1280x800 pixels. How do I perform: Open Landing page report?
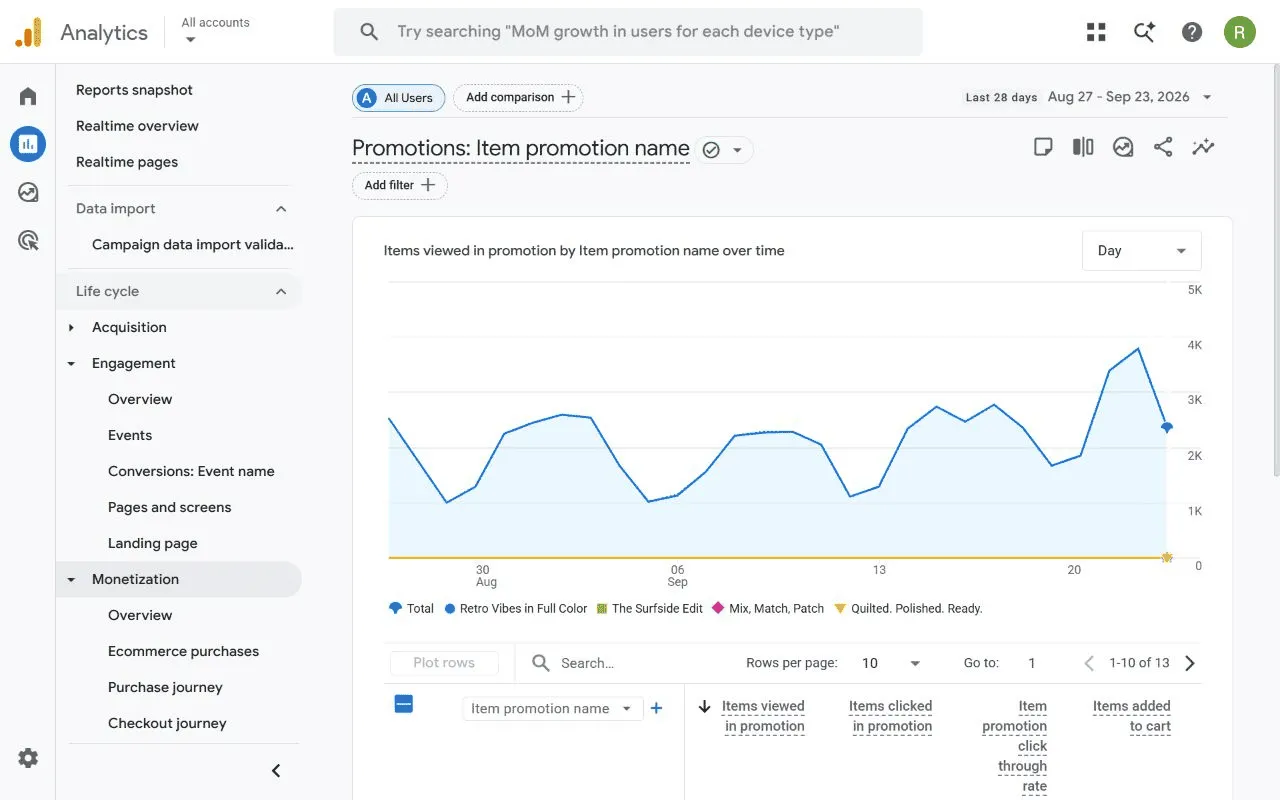point(152,543)
